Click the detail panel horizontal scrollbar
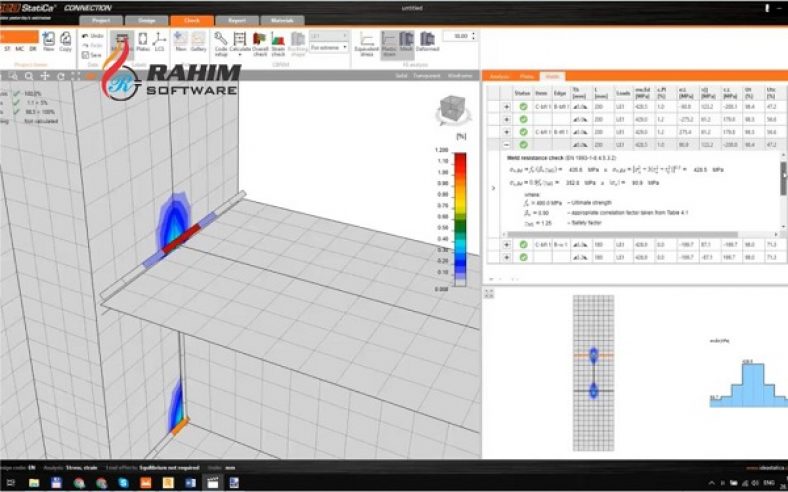Image resolution: width=788 pixels, height=492 pixels. [x=623, y=235]
